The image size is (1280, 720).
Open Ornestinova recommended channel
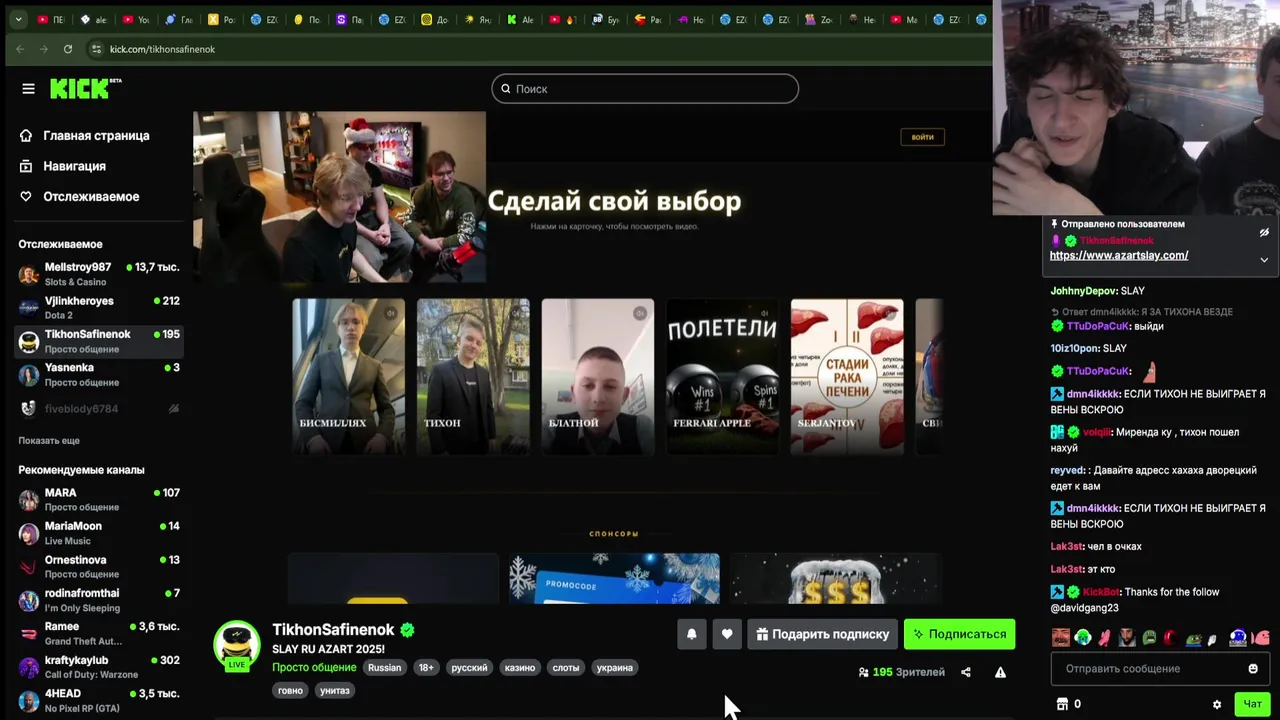click(99, 566)
